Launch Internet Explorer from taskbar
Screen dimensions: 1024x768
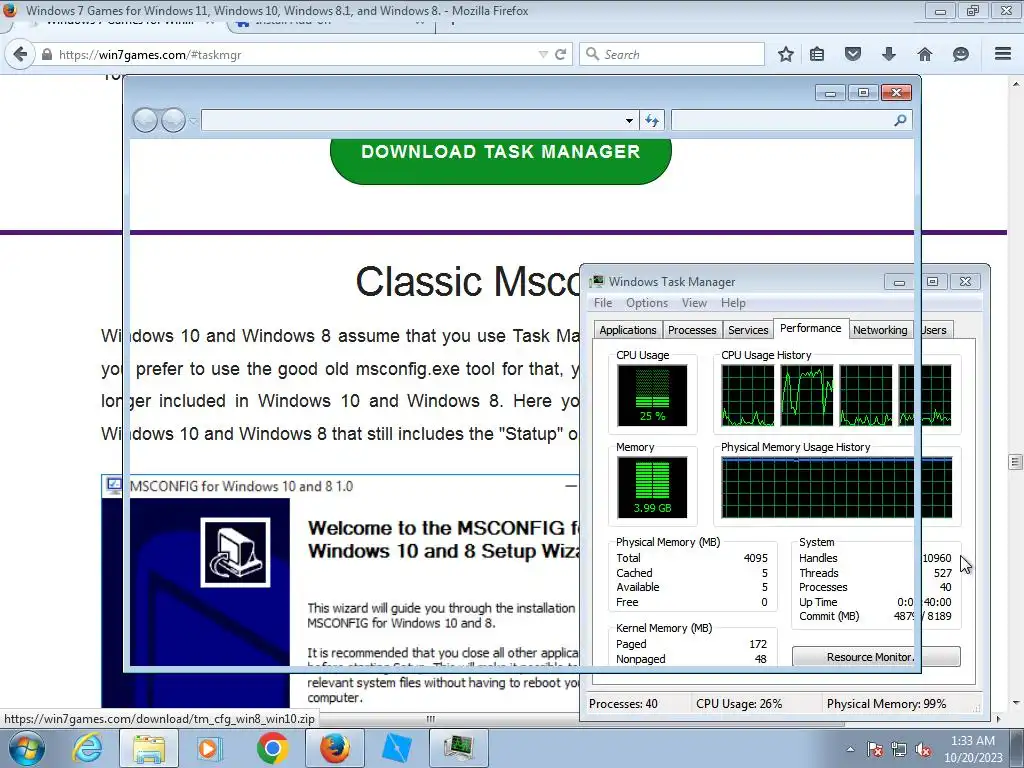pos(88,748)
